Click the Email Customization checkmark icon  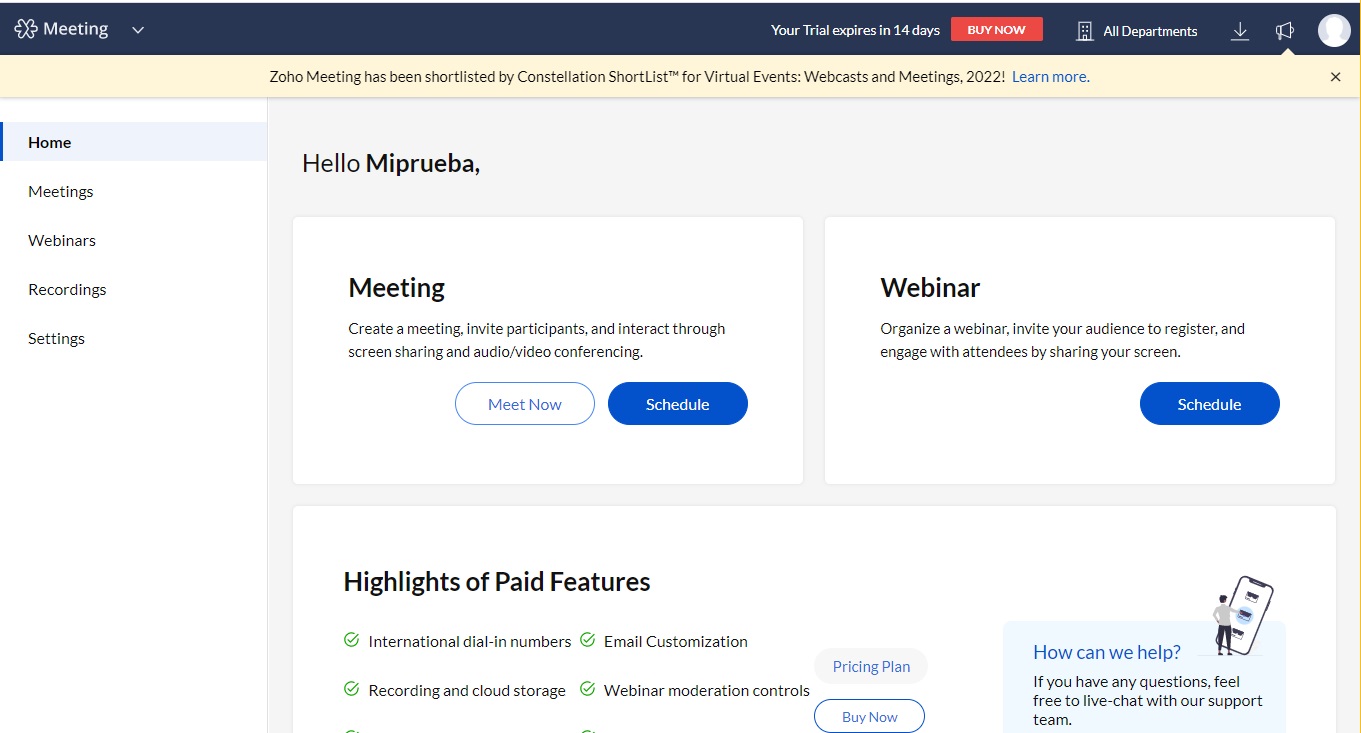(587, 640)
